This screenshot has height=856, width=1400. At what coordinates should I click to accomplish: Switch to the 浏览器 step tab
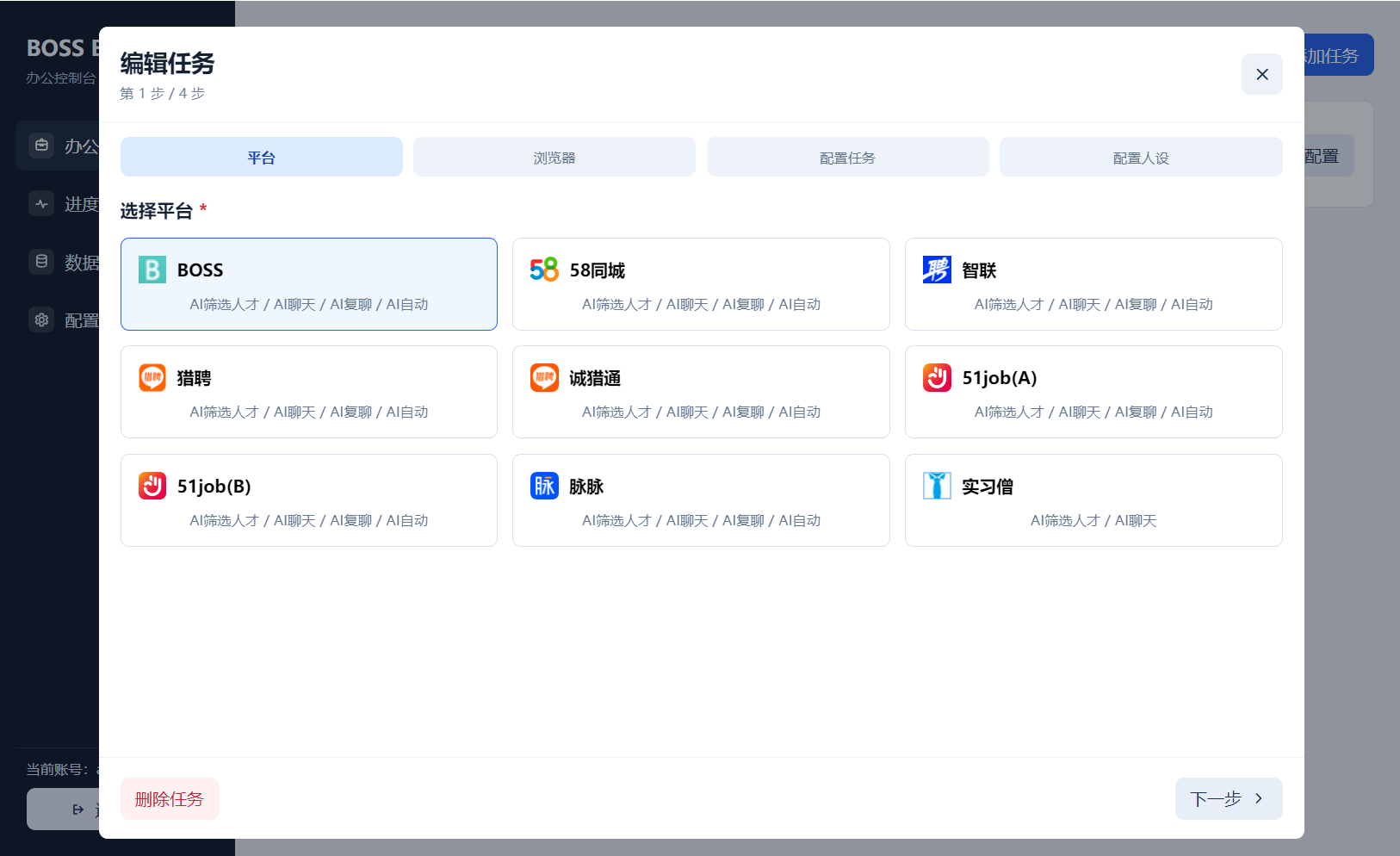click(554, 157)
